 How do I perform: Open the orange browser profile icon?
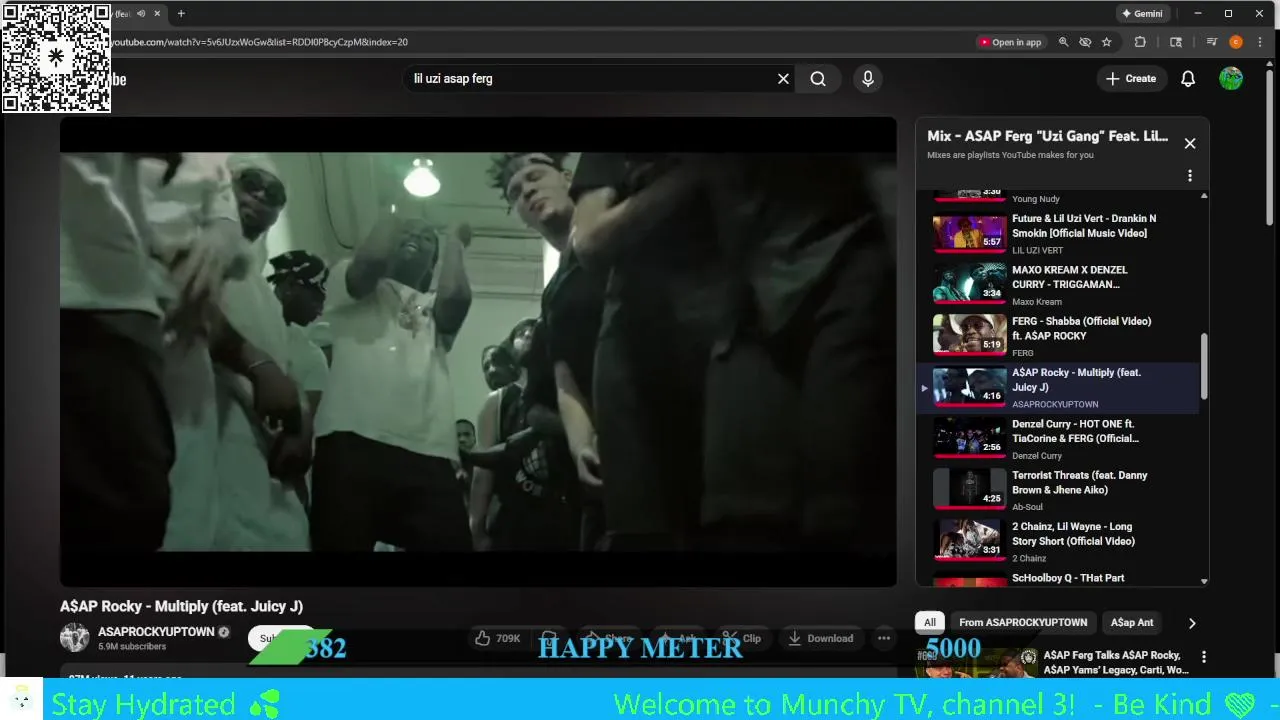[1236, 42]
